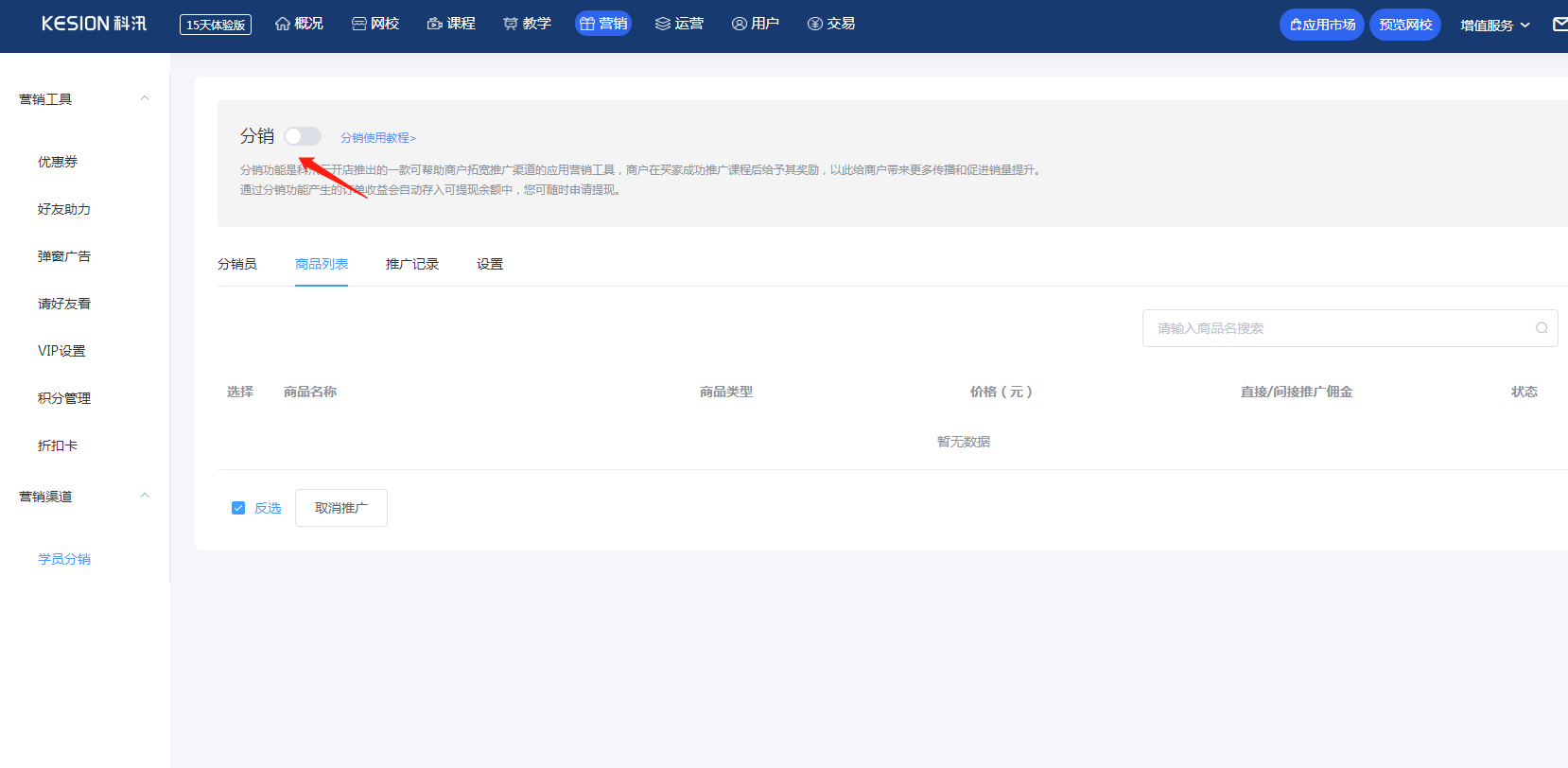1568x768 pixels.
Task: Open the 运营 layers icon menu
Action: pos(663,24)
